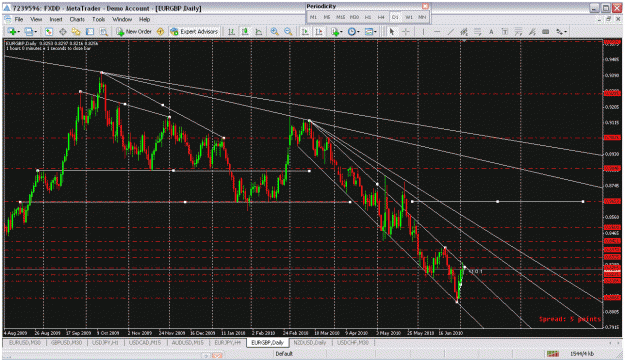Open the Strategy Tester icon
Screen dimensions: 625x360
click(104, 31)
